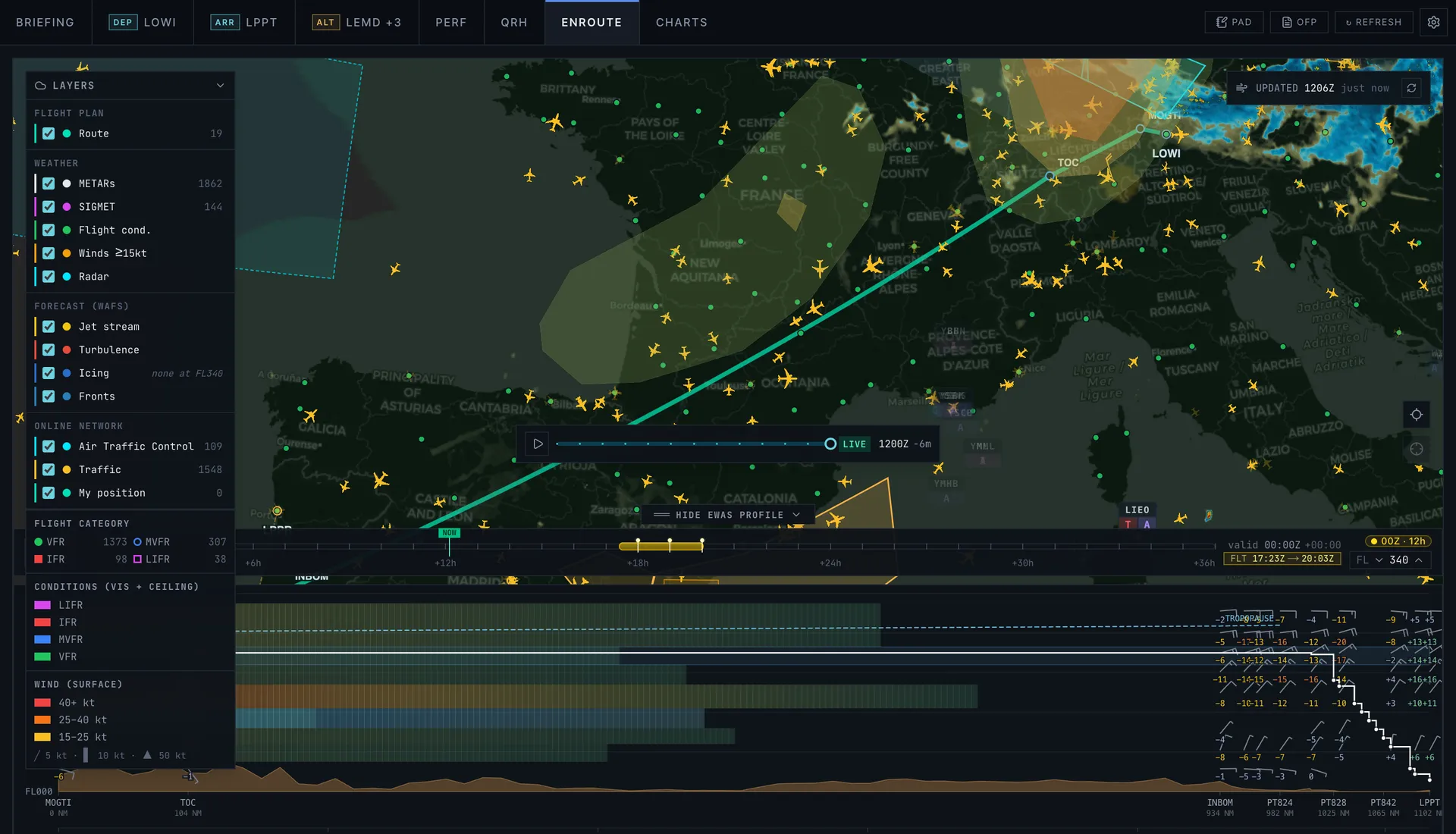Uncheck the Turbulence forecast checkbox
The height and width of the screenshot is (834, 1456).
(49, 350)
